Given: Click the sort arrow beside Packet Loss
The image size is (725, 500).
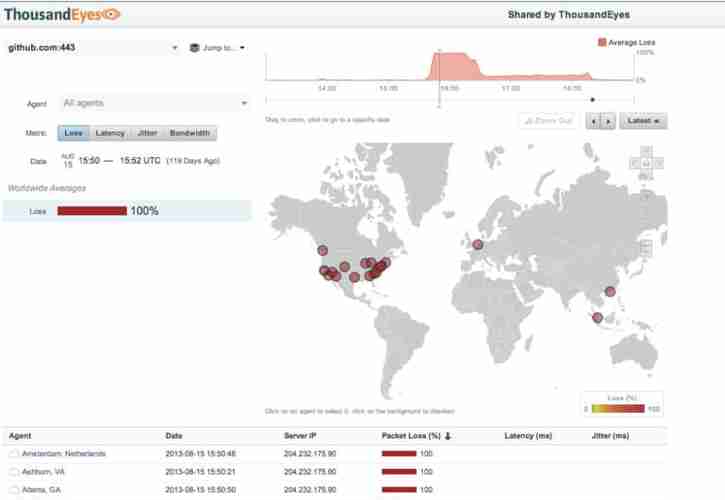Looking at the screenshot, I should [x=448, y=436].
